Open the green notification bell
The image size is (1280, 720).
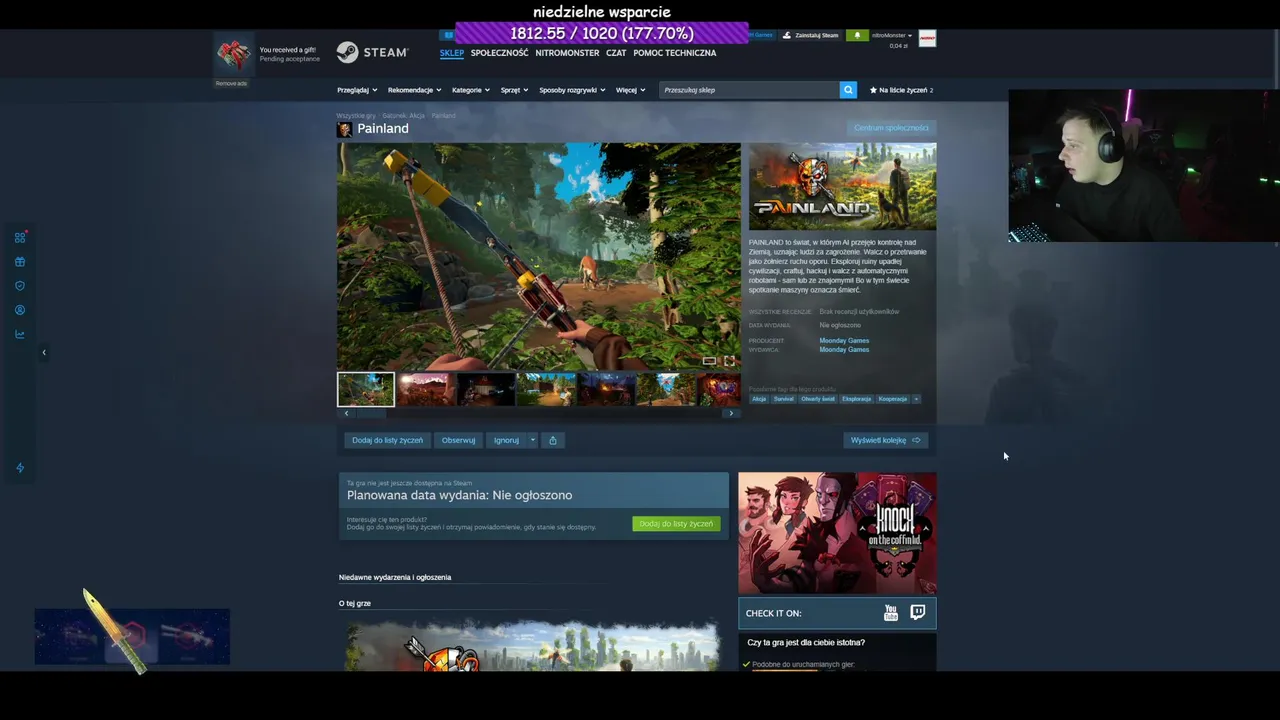857,35
